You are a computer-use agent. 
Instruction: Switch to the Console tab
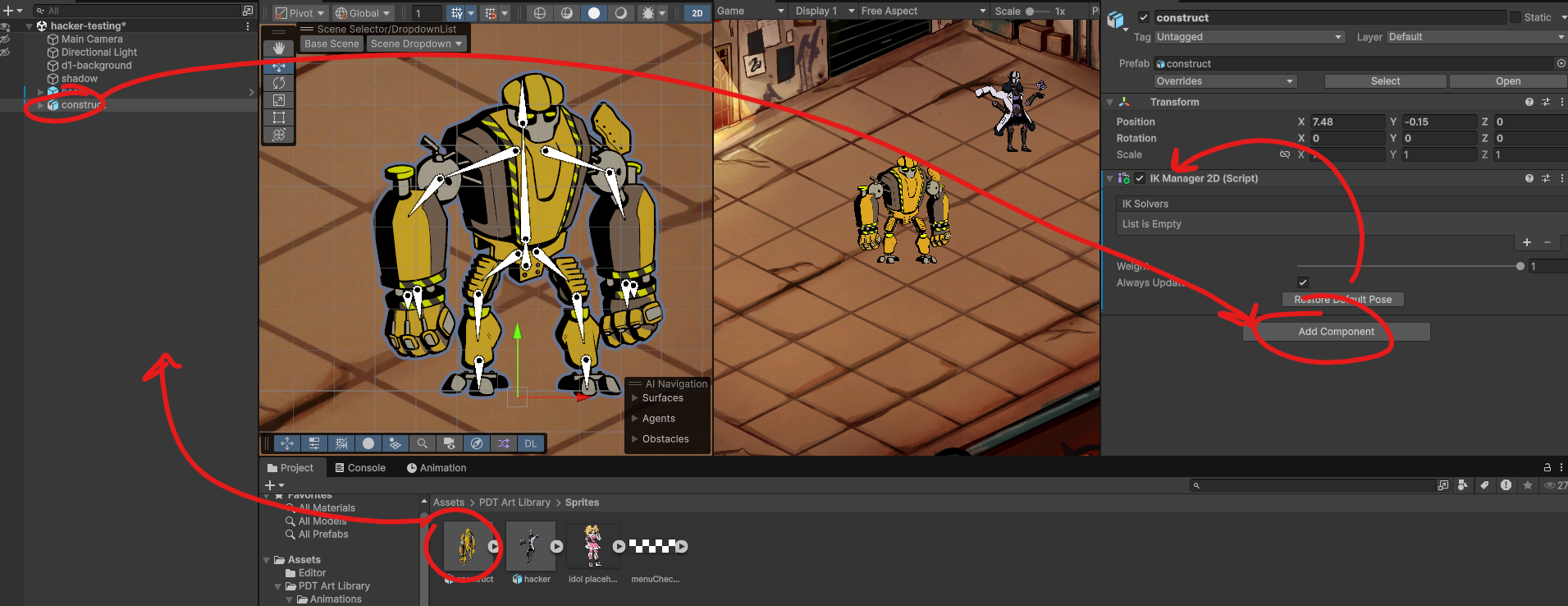tap(360, 468)
